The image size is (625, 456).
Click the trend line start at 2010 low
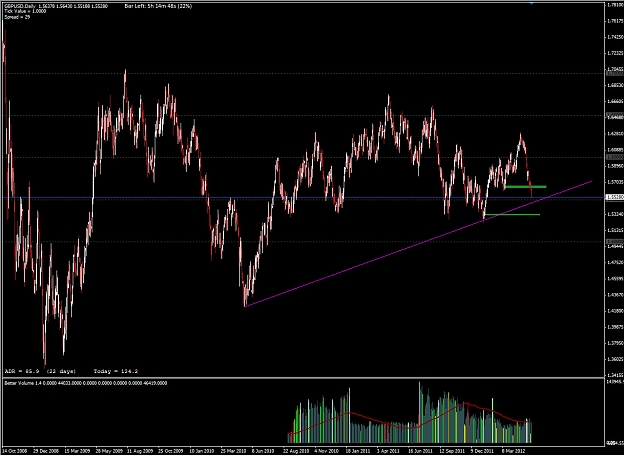pos(245,306)
